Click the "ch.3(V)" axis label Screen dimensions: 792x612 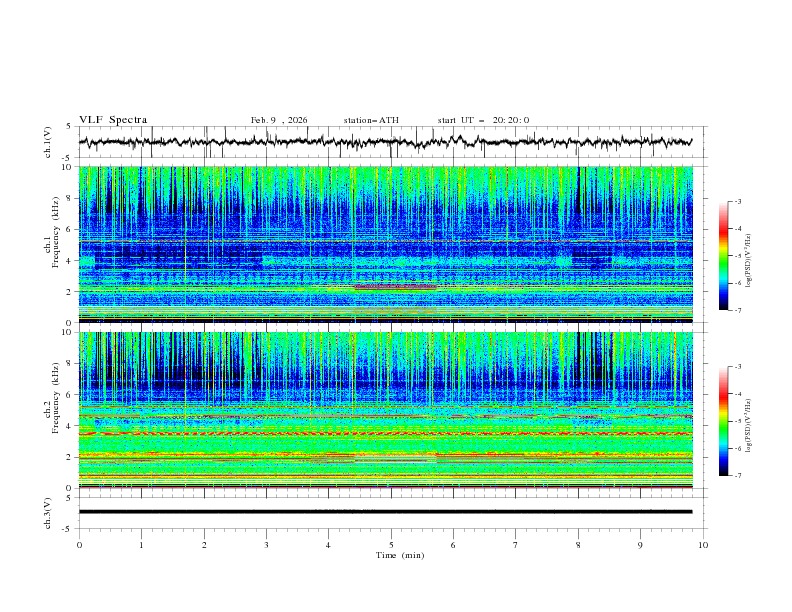48,513
